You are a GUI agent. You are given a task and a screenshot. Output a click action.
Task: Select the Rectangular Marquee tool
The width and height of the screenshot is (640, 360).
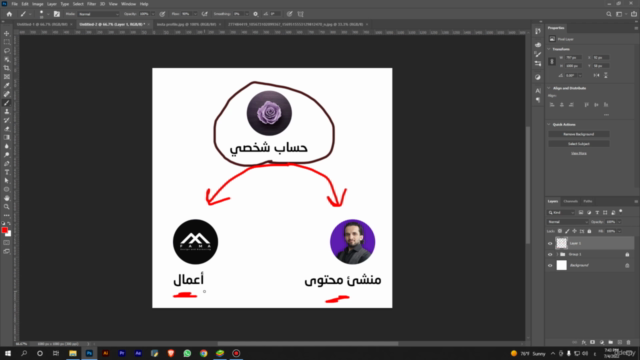(7, 42)
